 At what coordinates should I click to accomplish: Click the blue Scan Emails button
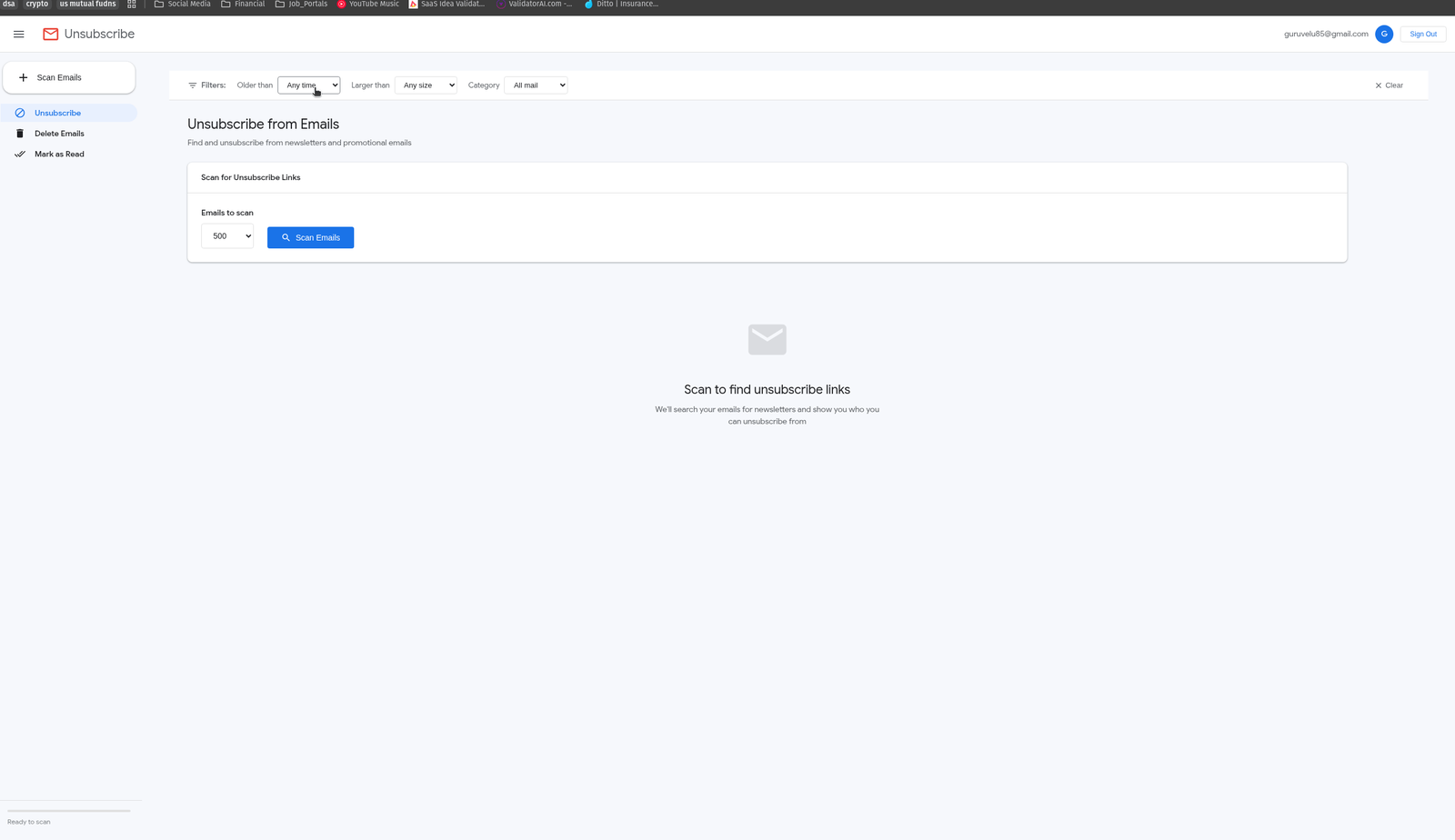(x=310, y=237)
